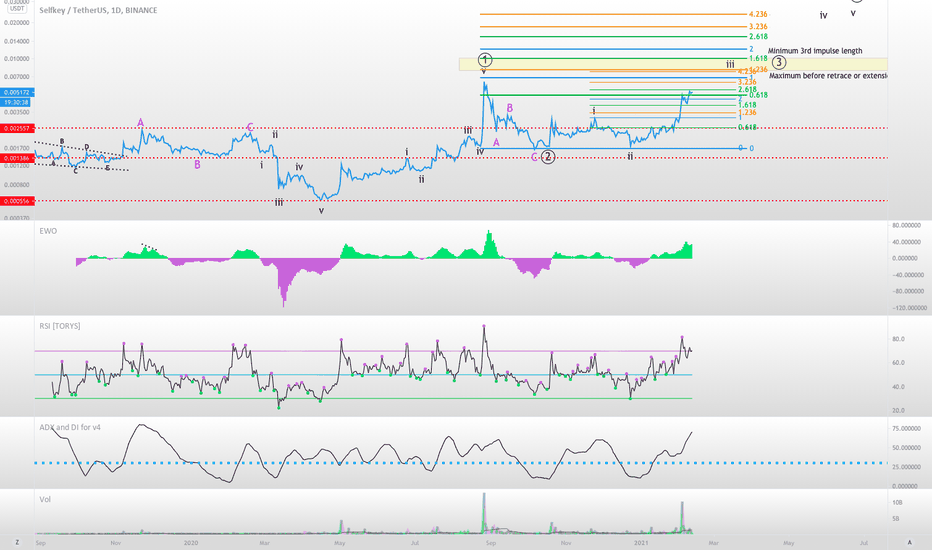Click the 5B volume scale value
This screenshot has height=550, width=932.
pos(896,518)
